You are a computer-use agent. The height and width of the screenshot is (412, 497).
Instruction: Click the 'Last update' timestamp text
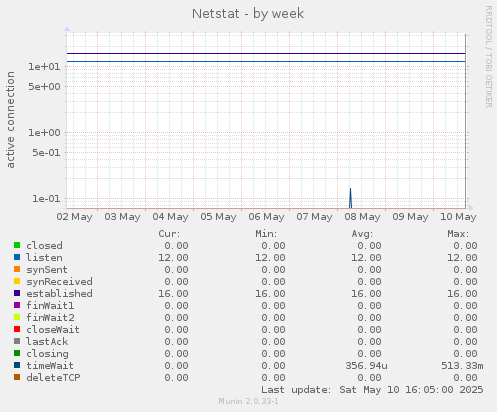[372, 390]
